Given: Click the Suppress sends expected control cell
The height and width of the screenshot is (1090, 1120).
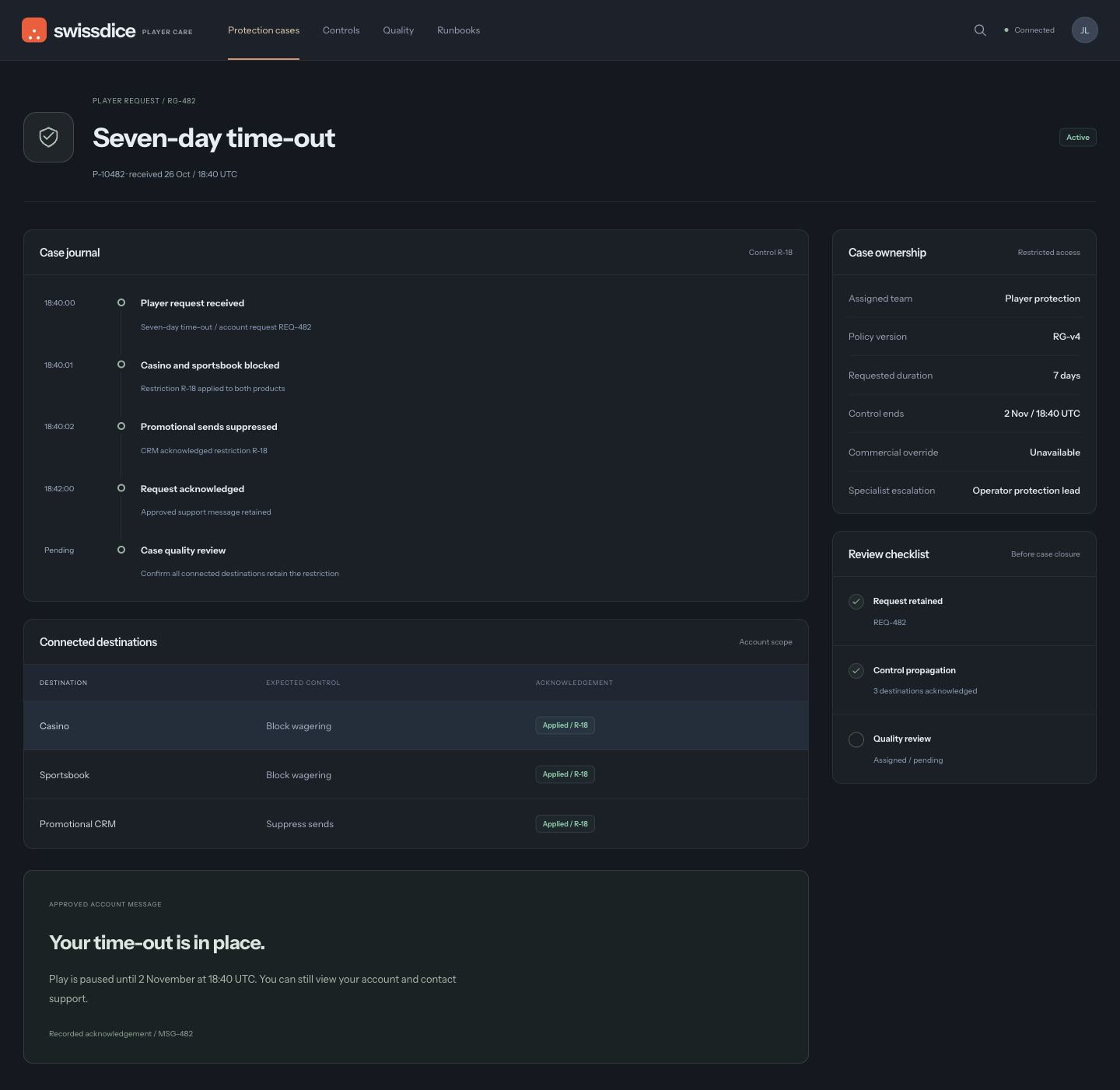Looking at the screenshot, I should (299, 824).
